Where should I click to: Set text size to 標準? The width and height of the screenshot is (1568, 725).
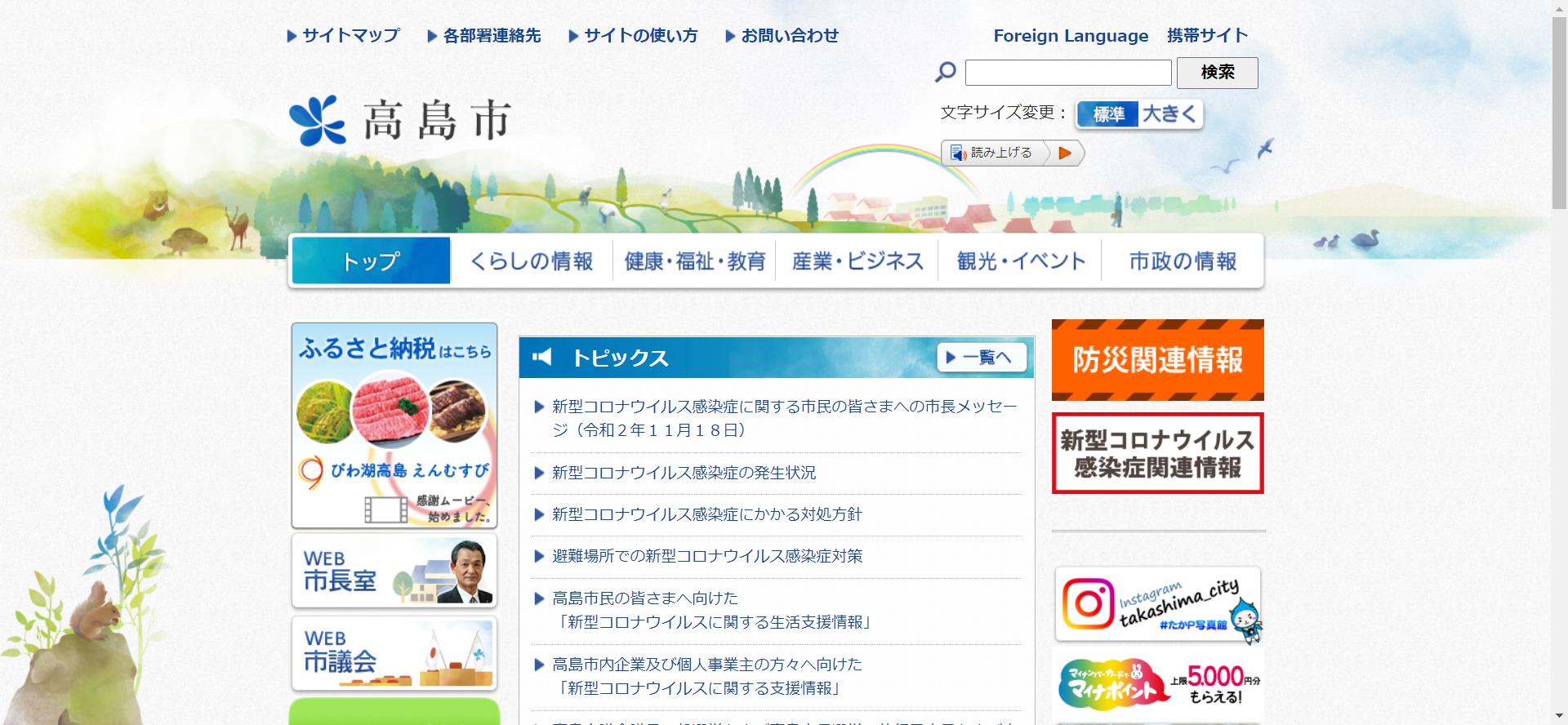[1107, 114]
